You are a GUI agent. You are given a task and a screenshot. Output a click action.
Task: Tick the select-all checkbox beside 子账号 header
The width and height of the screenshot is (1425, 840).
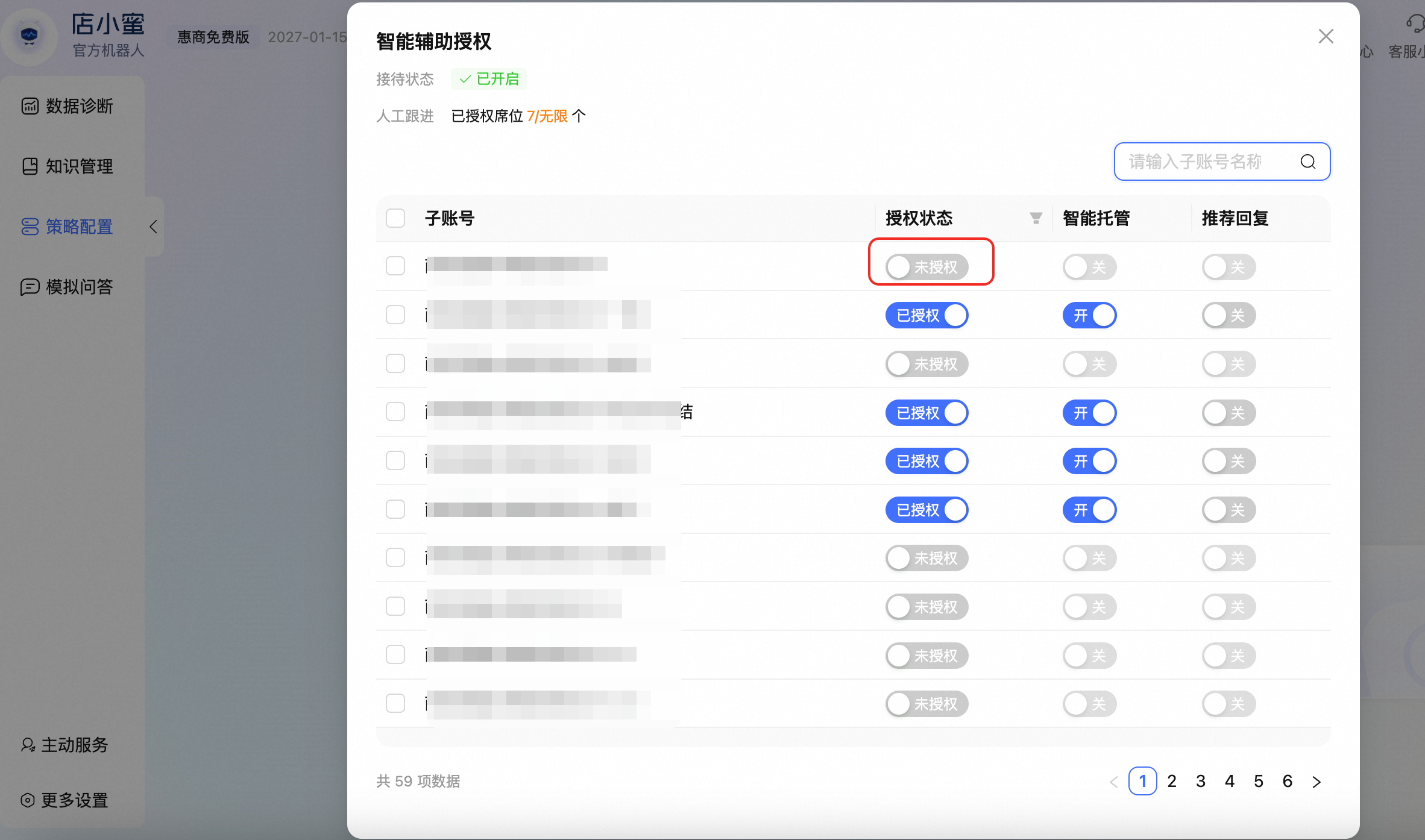(x=395, y=218)
